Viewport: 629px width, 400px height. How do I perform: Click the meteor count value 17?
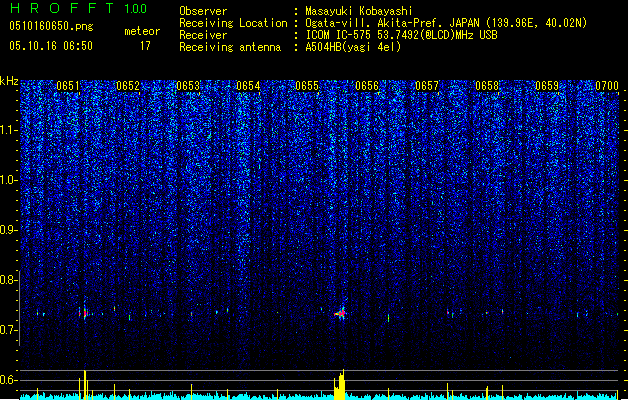pyautogui.click(x=145, y=46)
